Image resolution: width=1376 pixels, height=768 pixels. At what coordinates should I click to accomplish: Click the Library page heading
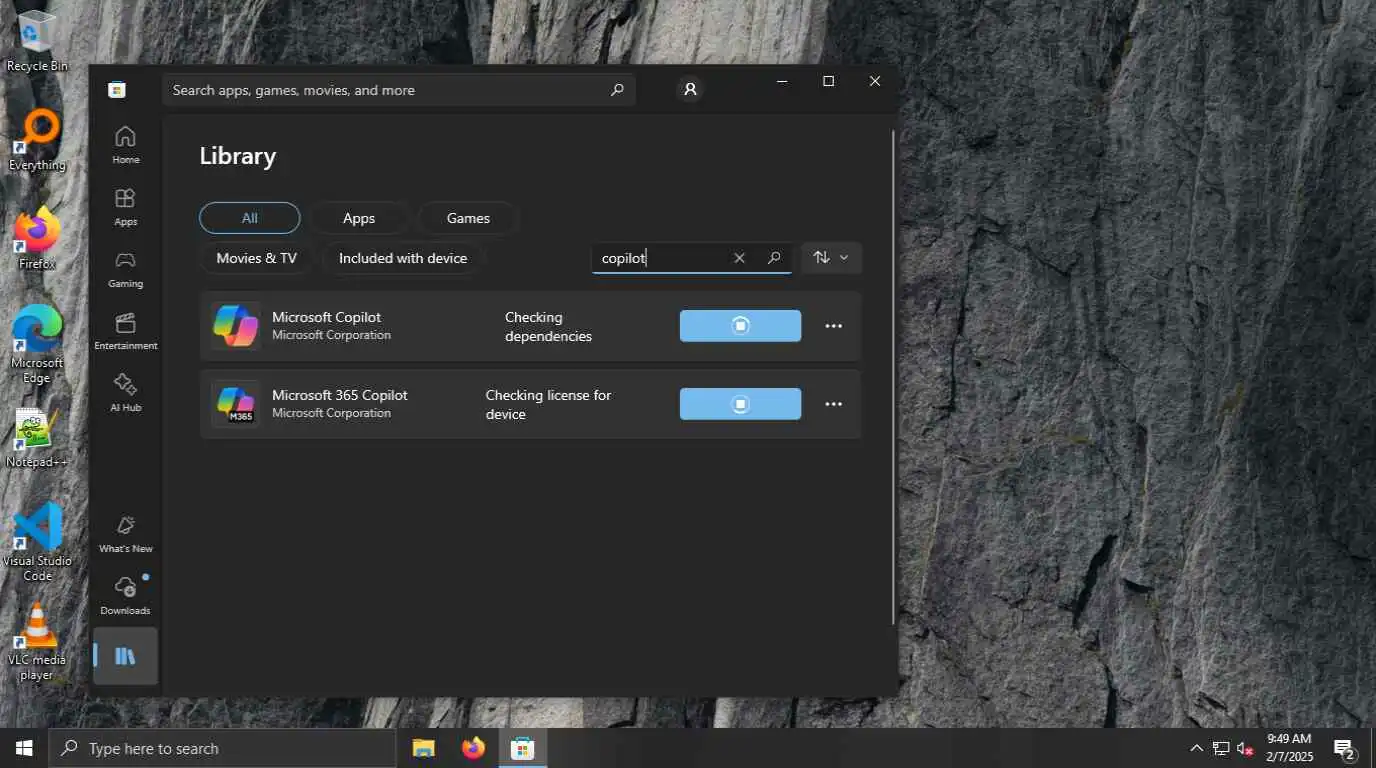coord(238,156)
